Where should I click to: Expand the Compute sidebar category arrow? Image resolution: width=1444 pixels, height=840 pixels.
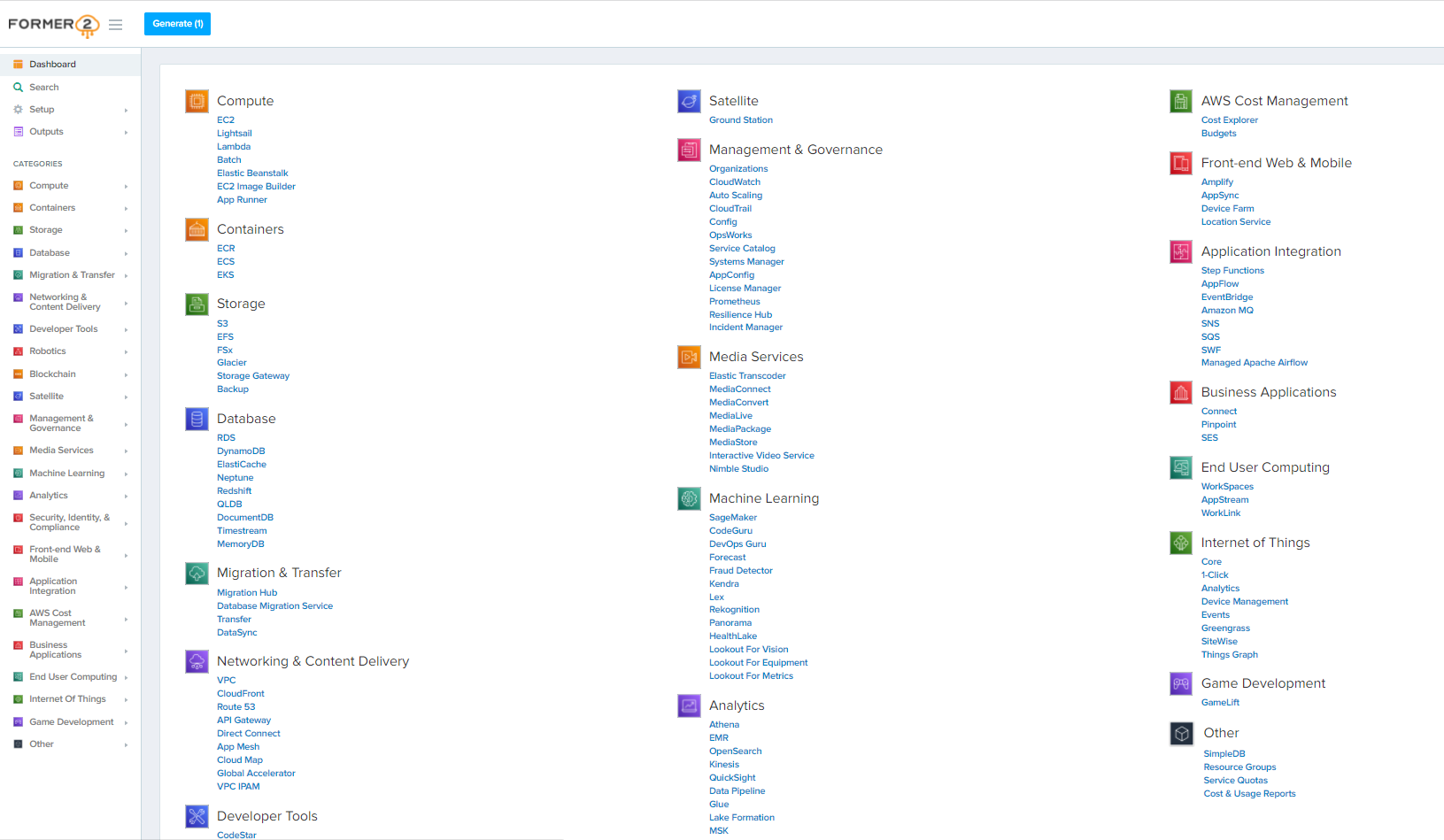(126, 187)
